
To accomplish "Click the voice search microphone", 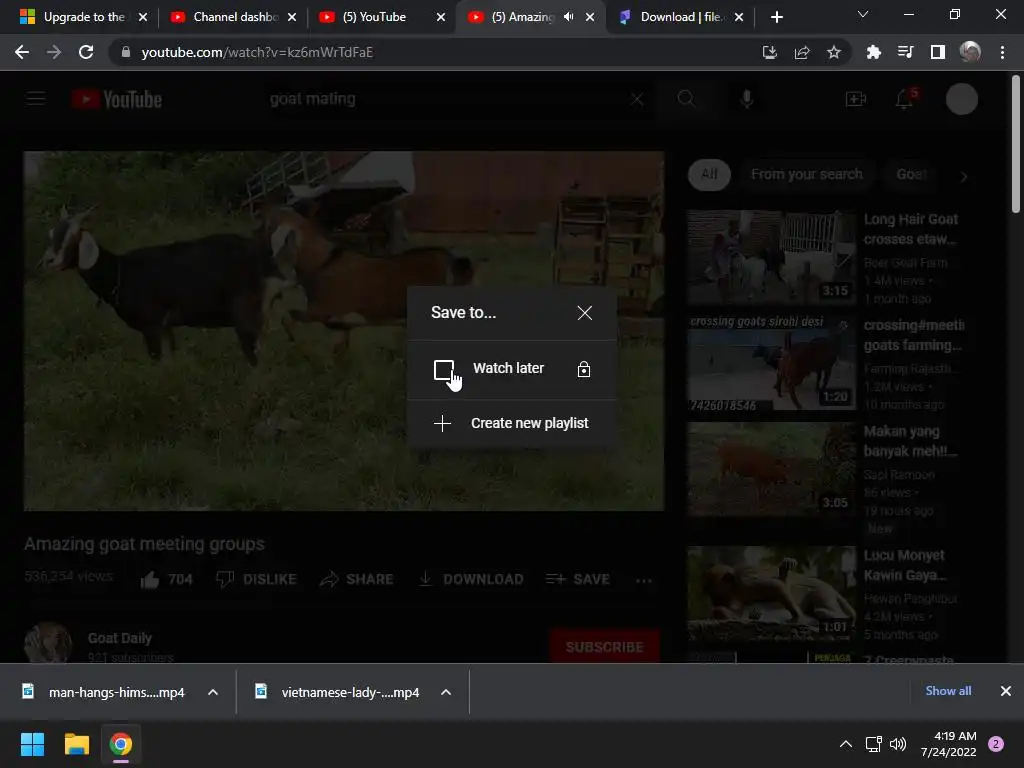I will tap(747, 99).
